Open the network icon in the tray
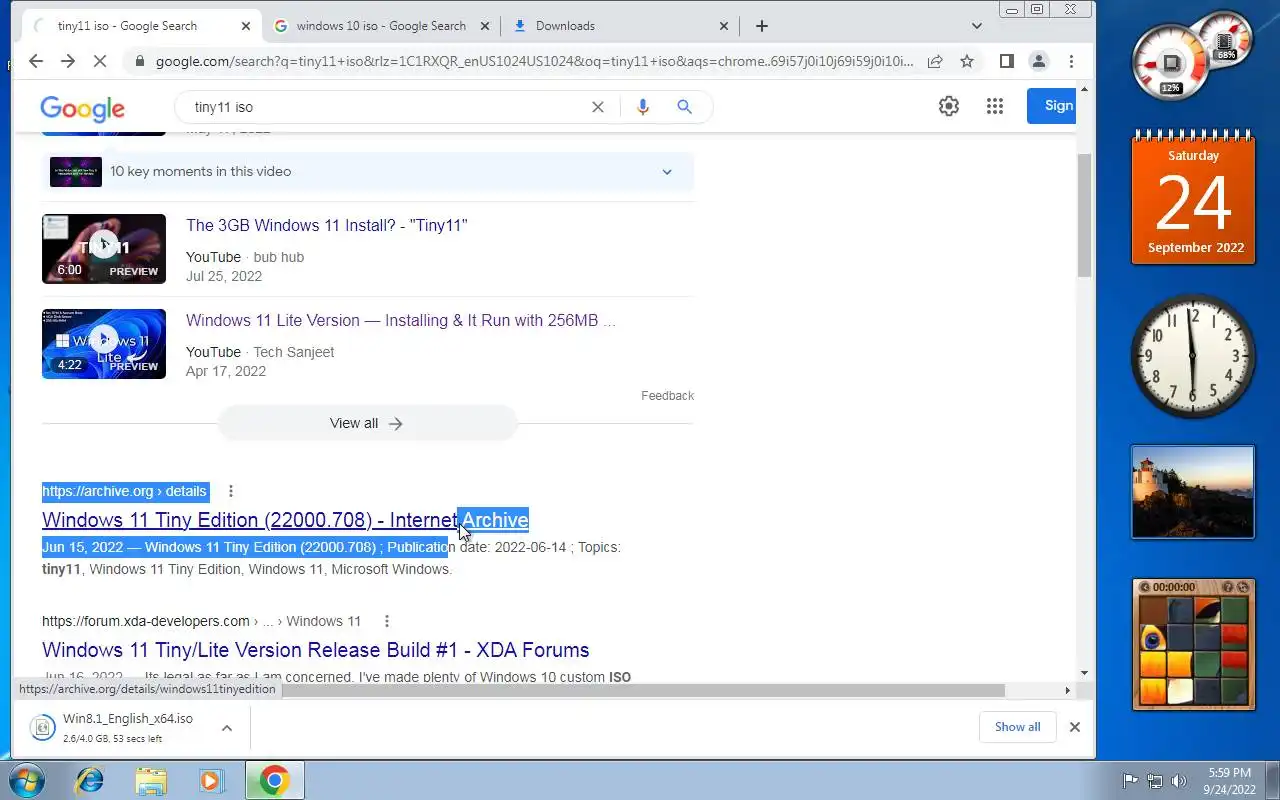1280x800 pixels. (x=1155, y=781)
